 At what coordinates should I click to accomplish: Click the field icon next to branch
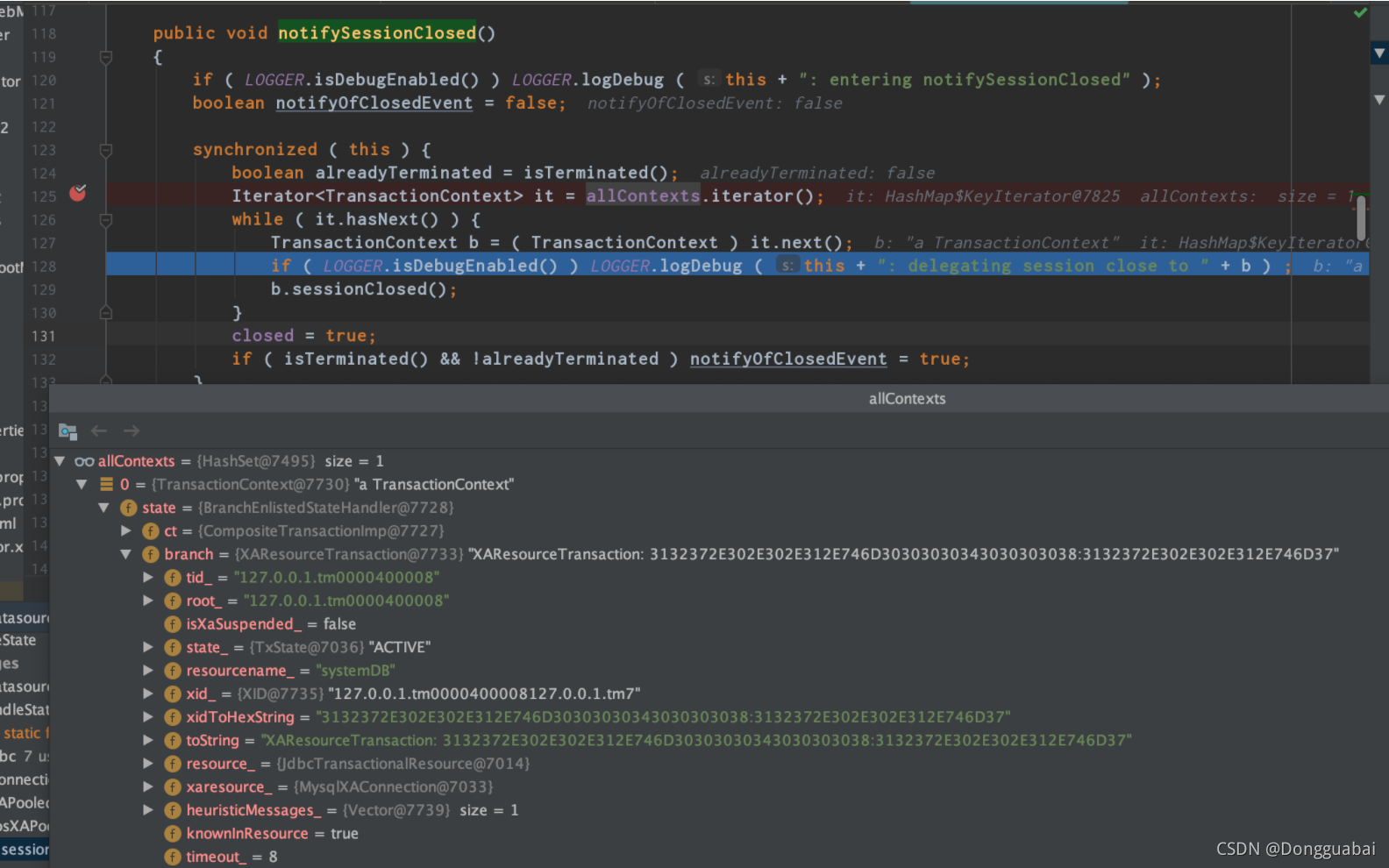(151, 554)
